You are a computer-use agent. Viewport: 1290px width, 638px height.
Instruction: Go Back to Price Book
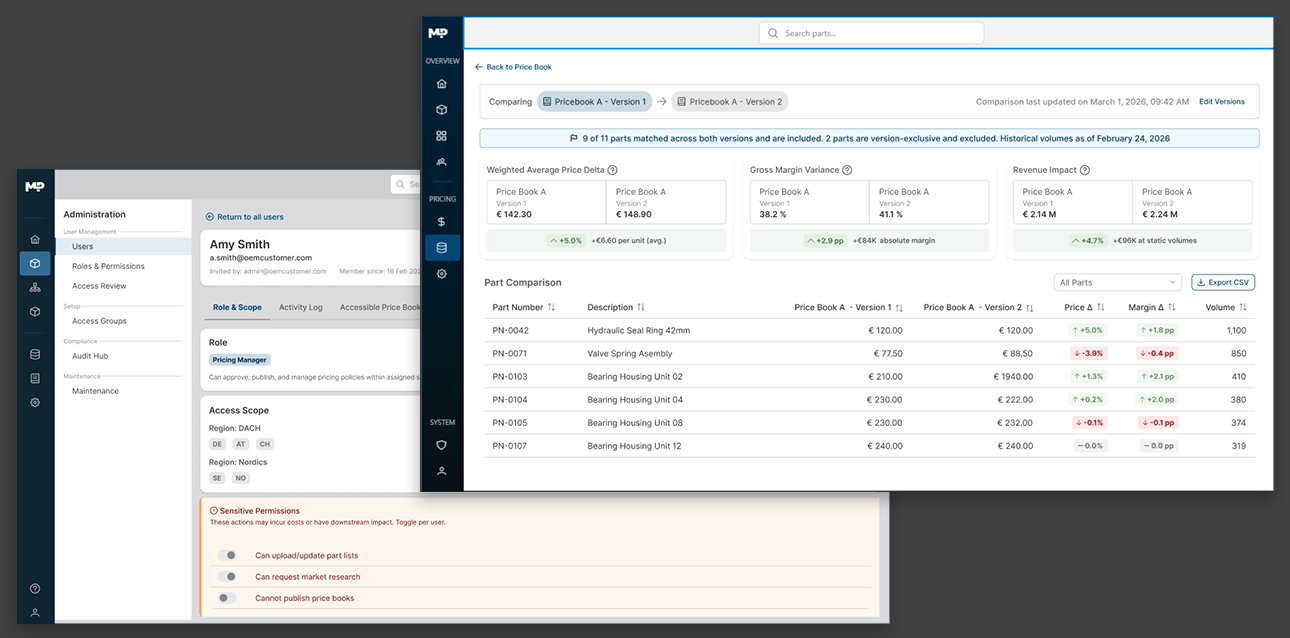click(x=513, y=67)
